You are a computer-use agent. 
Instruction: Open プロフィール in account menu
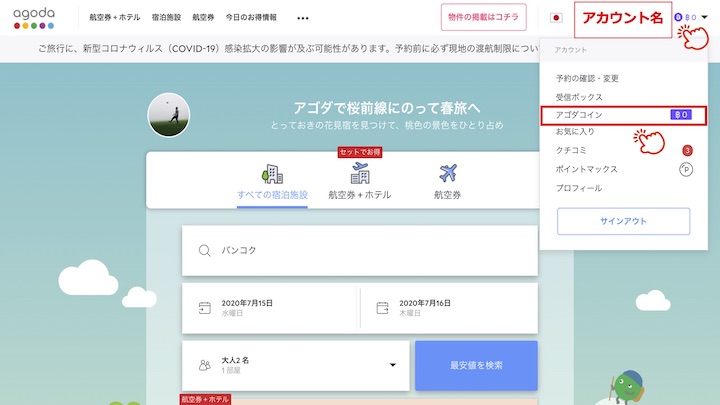point(579,188)
